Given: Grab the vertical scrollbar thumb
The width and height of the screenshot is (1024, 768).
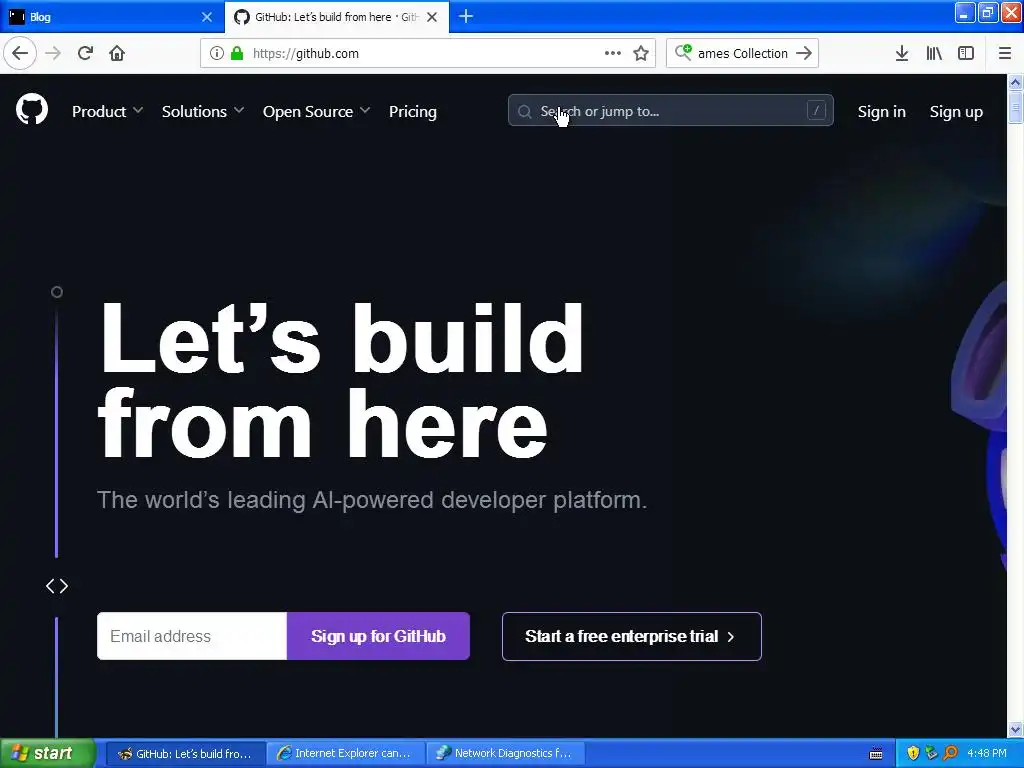Looking at the screenshot, I should [1015, 106].
